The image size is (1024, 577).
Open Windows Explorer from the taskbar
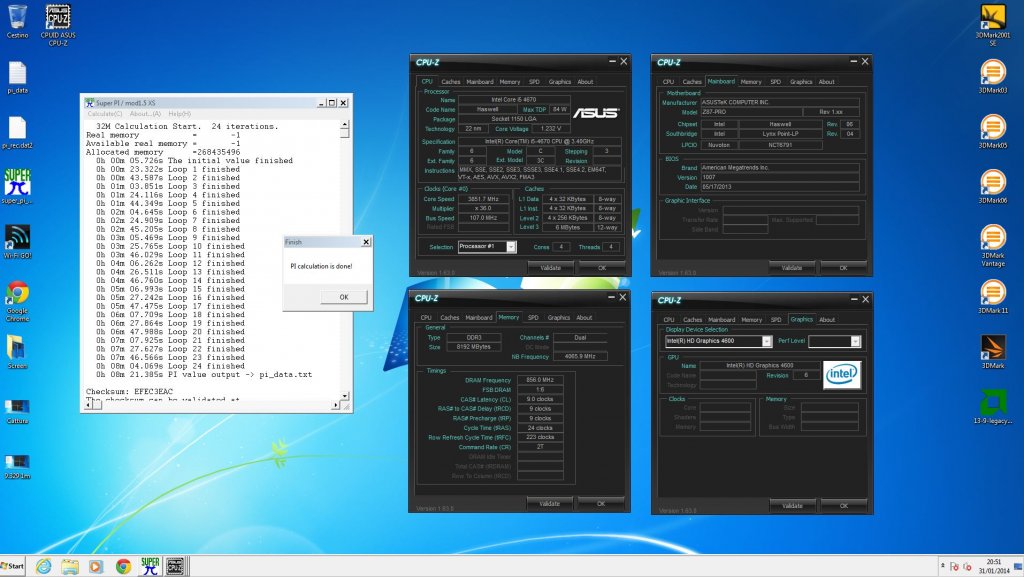70,566
